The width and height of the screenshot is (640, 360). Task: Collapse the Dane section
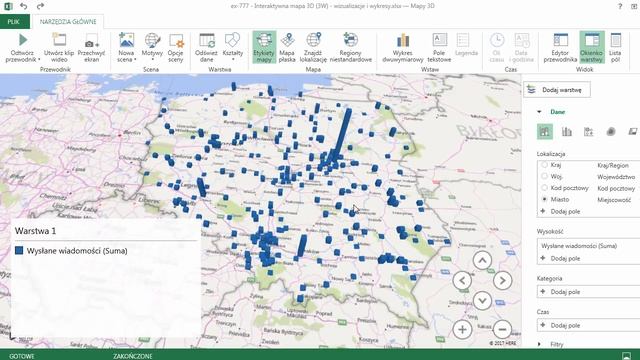point(539,112)
